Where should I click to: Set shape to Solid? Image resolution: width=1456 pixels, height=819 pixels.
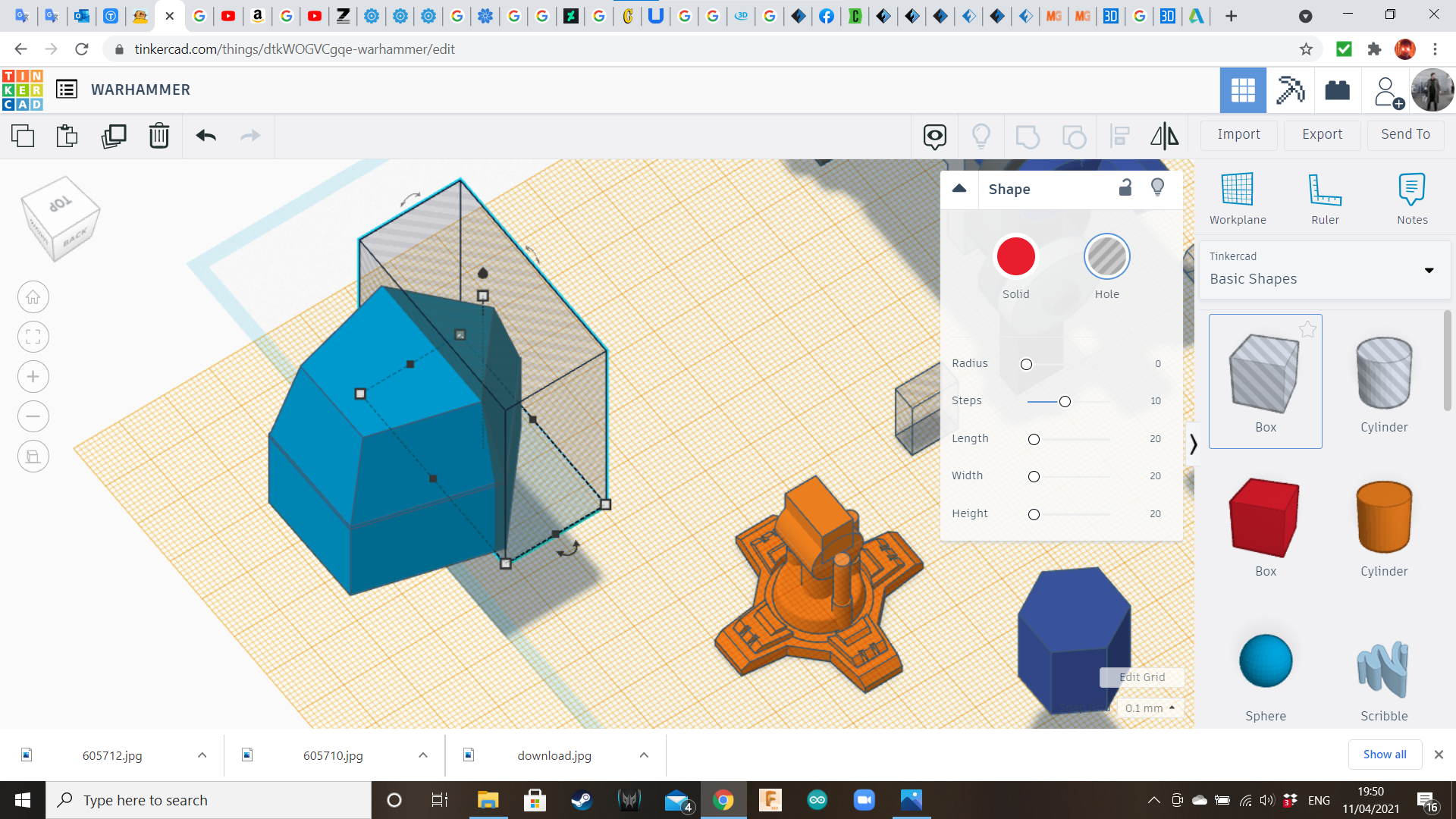1015,257
